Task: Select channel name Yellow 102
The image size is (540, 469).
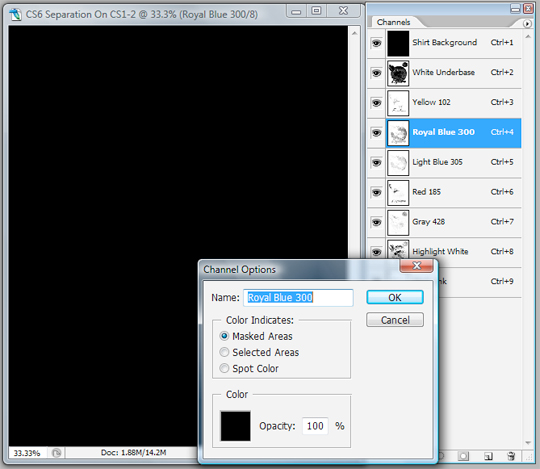Action: point(431,102)
